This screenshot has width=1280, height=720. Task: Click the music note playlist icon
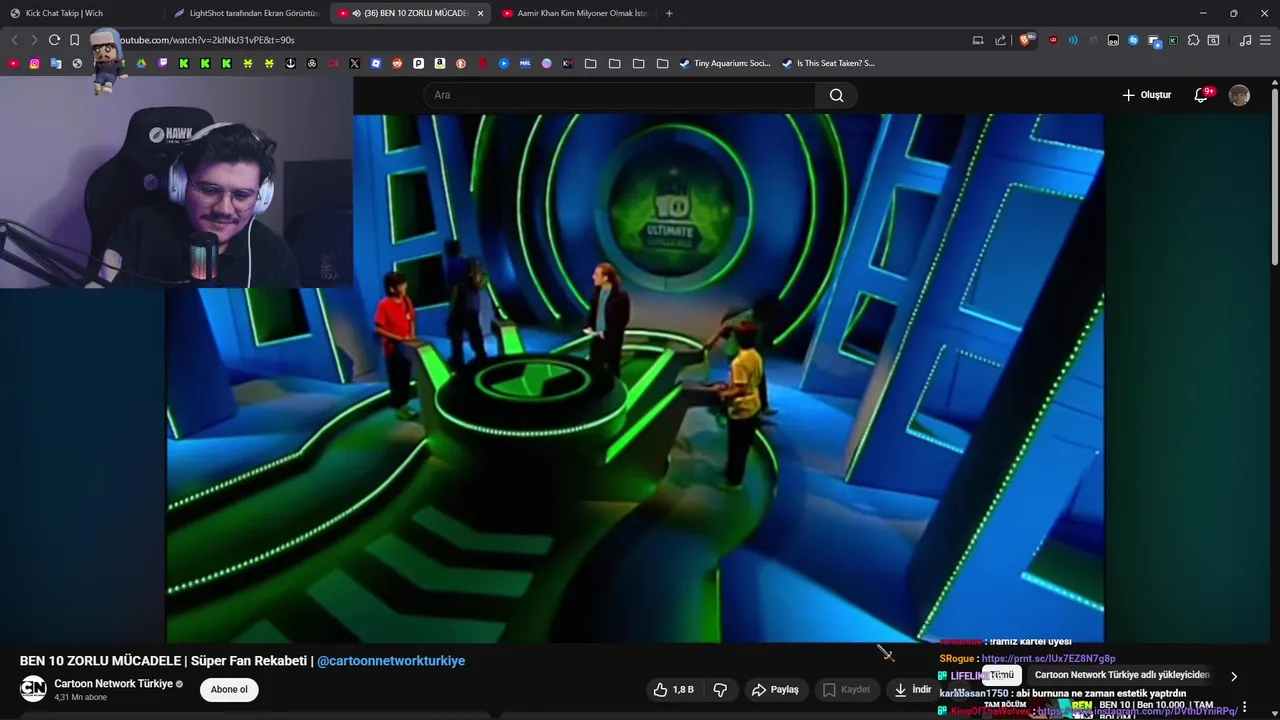point(1245,40)
